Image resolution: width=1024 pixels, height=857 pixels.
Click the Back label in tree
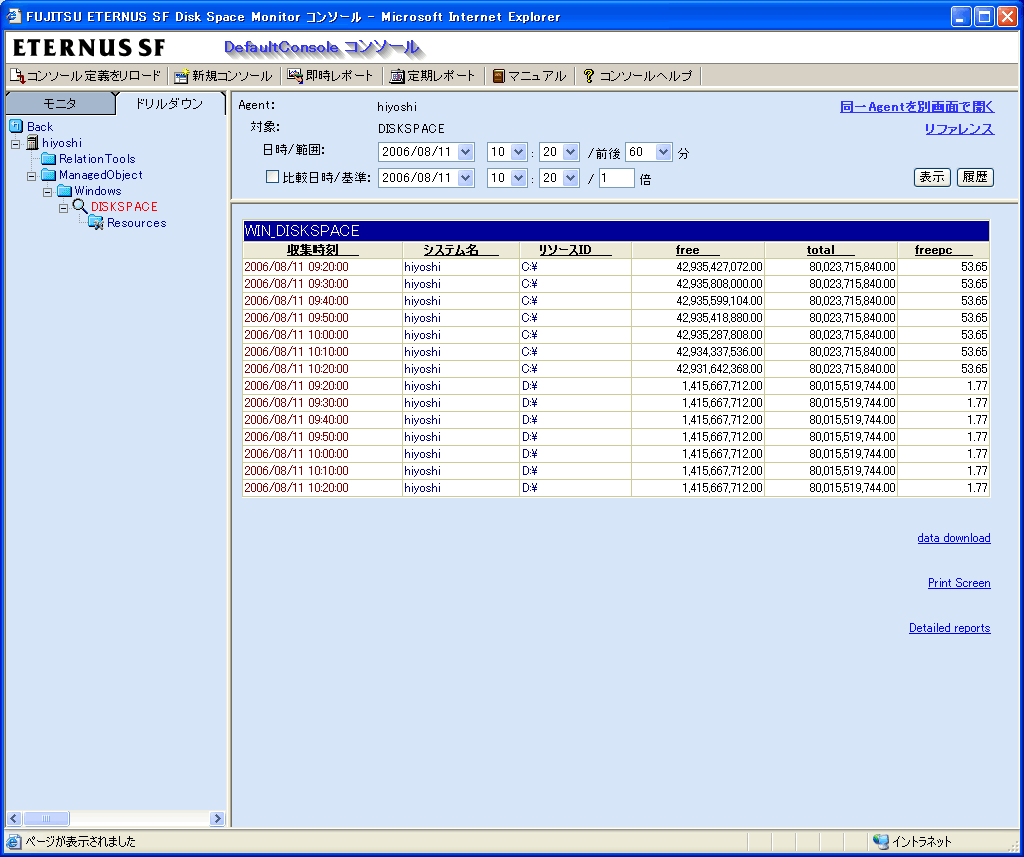(40, 127)
